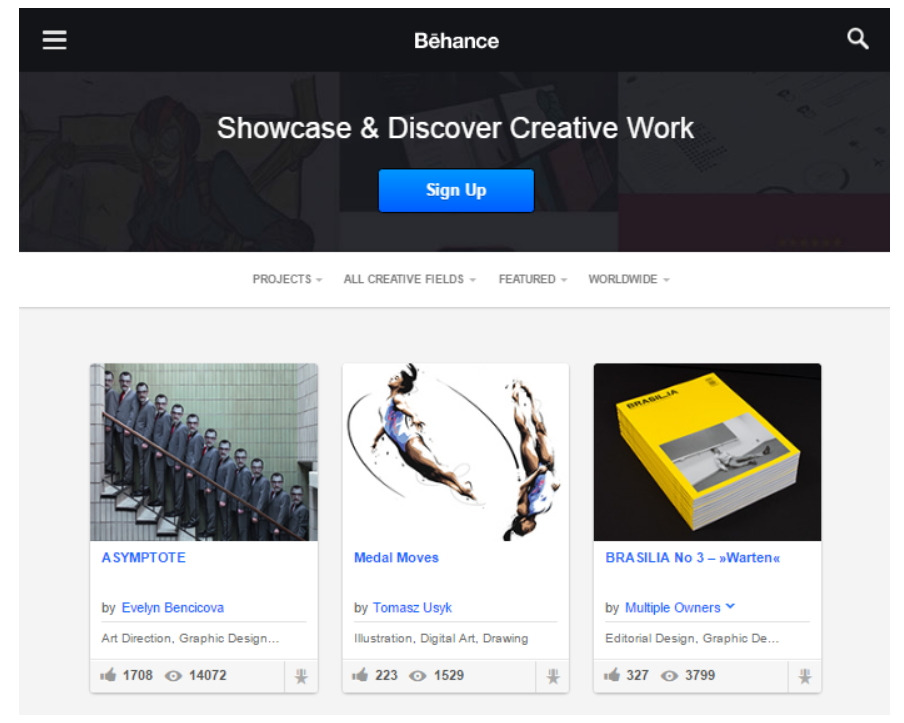Image resolution: width=904 pixels, height=723 pixels.
Task: Click the thumbs-up icon on Medal Moves
Action: point(360,675)
